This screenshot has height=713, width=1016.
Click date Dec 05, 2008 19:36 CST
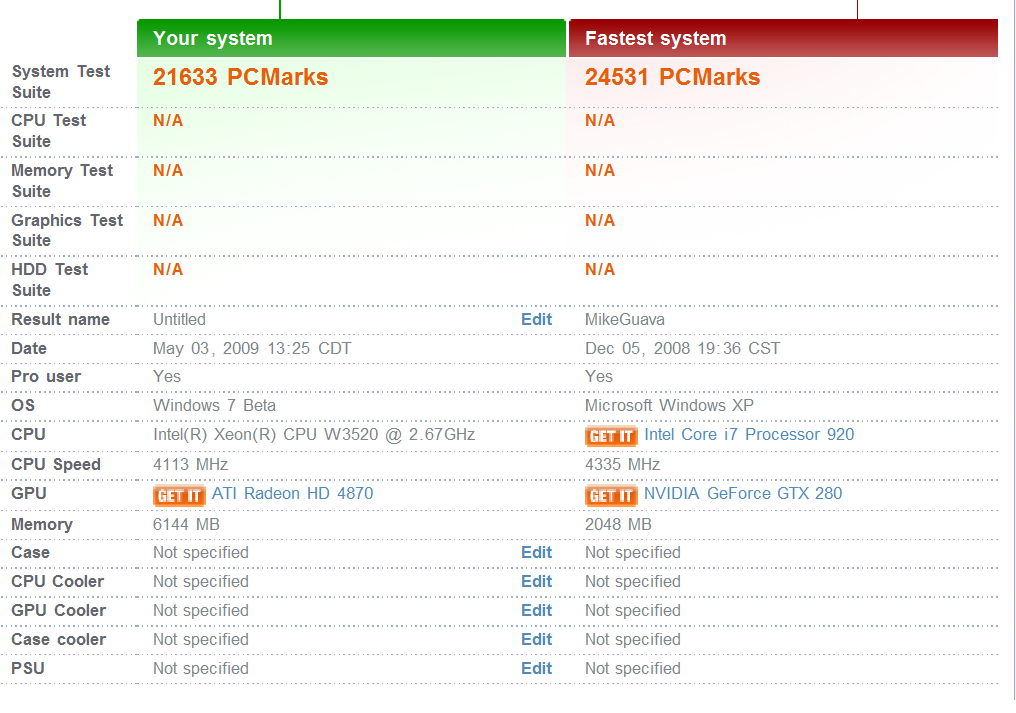coord(682,349)
